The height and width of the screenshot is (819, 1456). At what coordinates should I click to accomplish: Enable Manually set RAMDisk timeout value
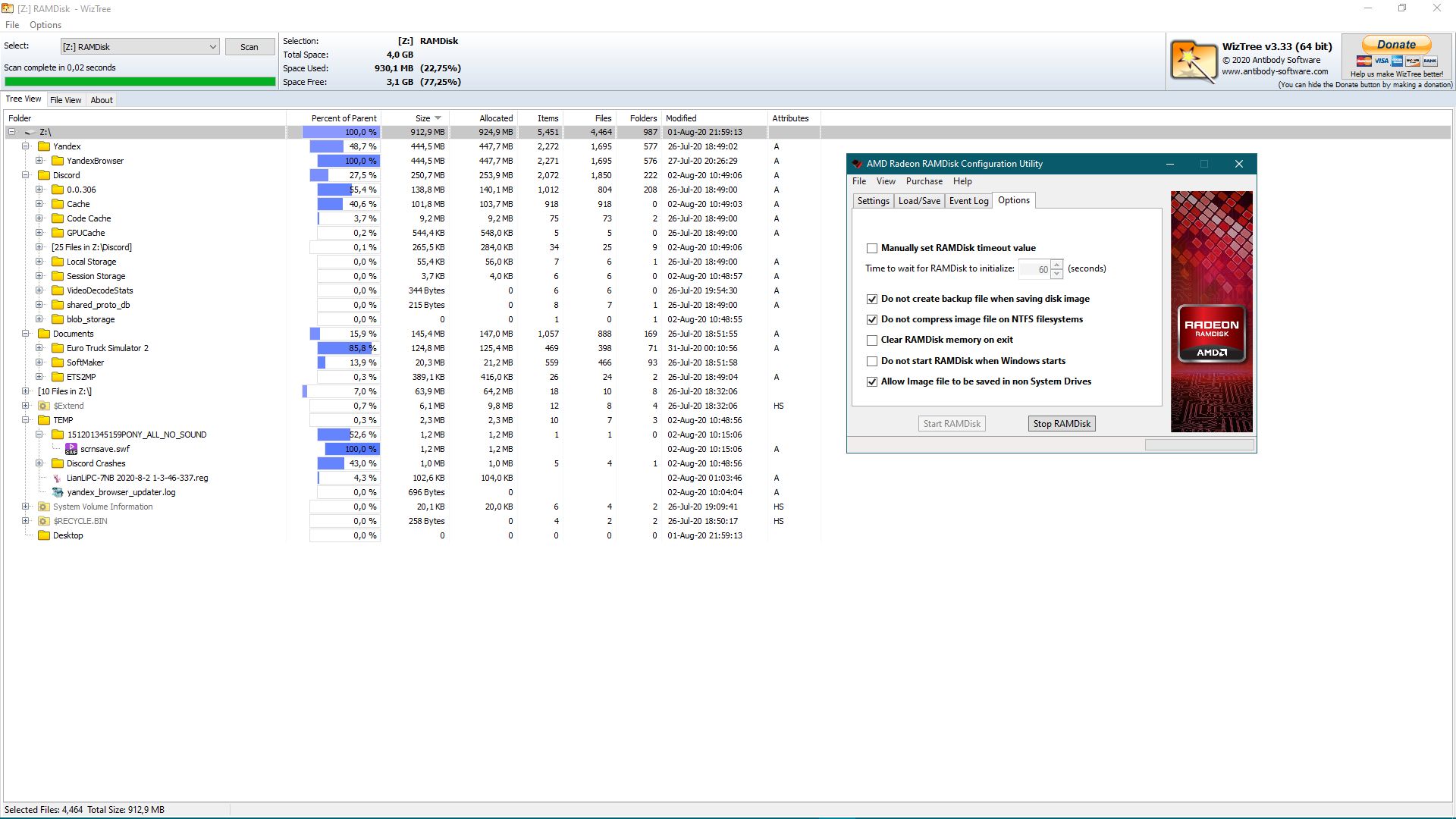[x=872, y=249]
